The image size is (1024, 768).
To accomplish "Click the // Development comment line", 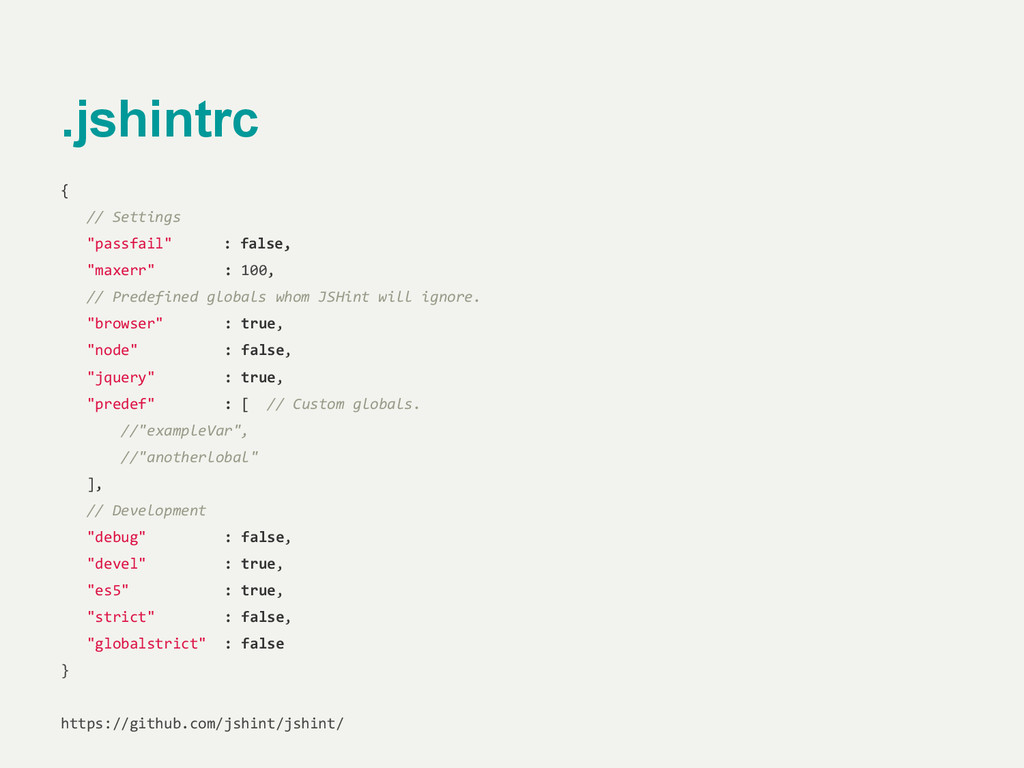I will [x=146, y=511].
